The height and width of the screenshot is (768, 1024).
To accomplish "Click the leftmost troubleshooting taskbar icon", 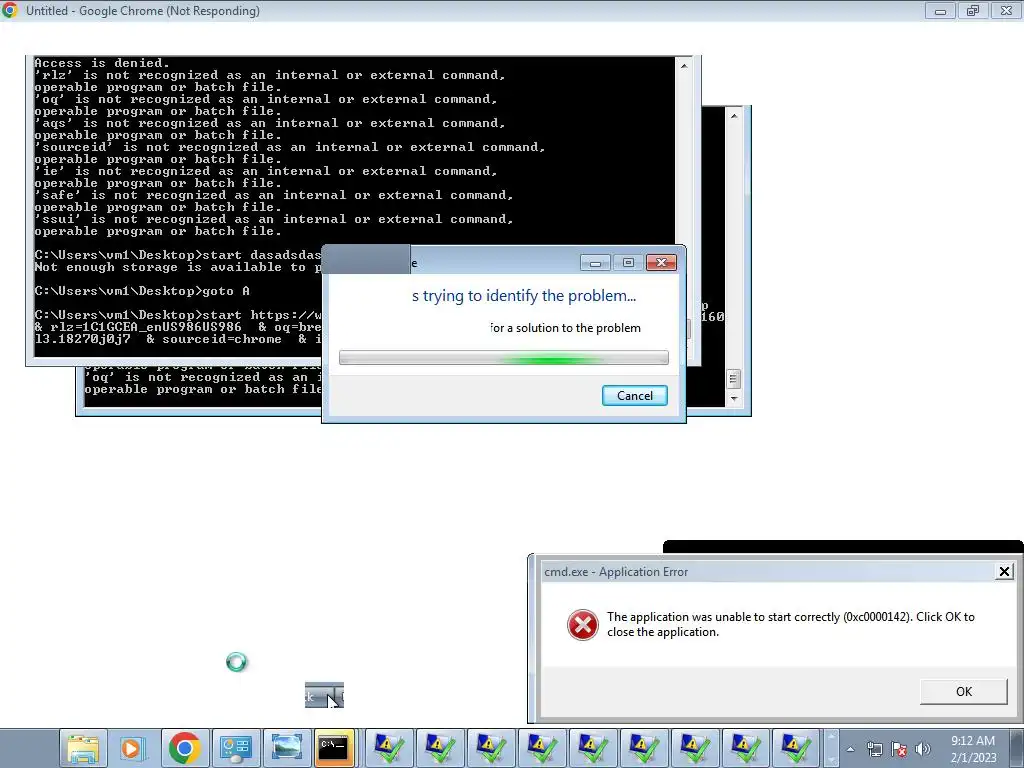I will 389,748.
